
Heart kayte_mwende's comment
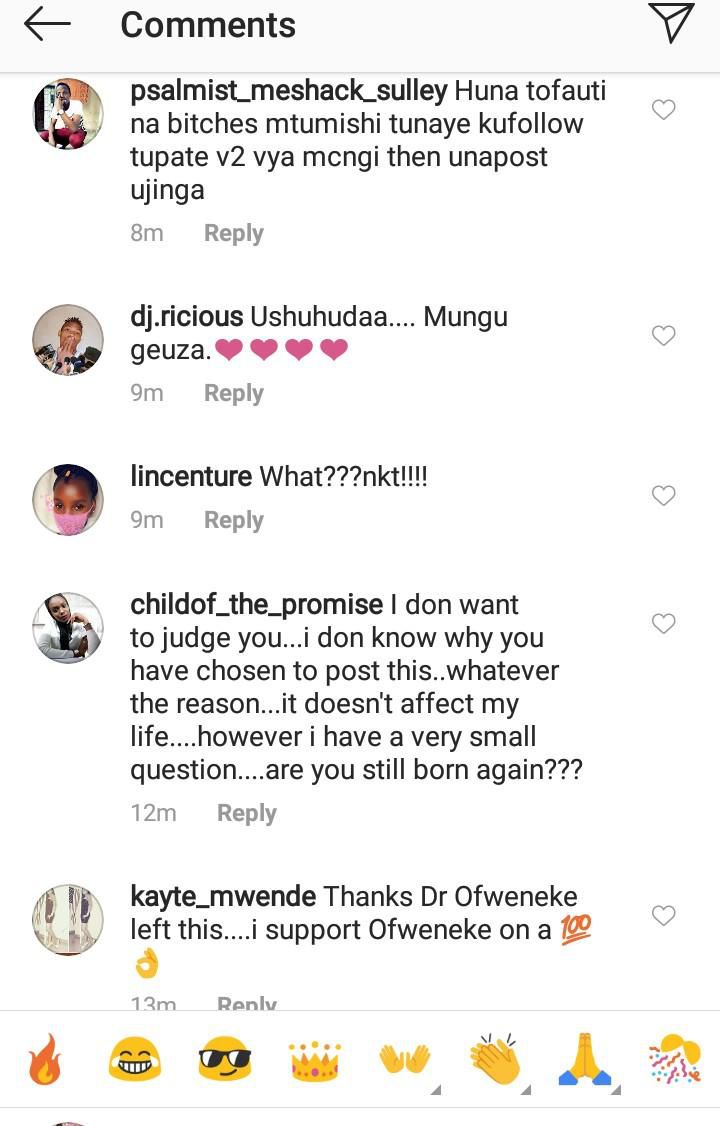(x=664, y=915)
